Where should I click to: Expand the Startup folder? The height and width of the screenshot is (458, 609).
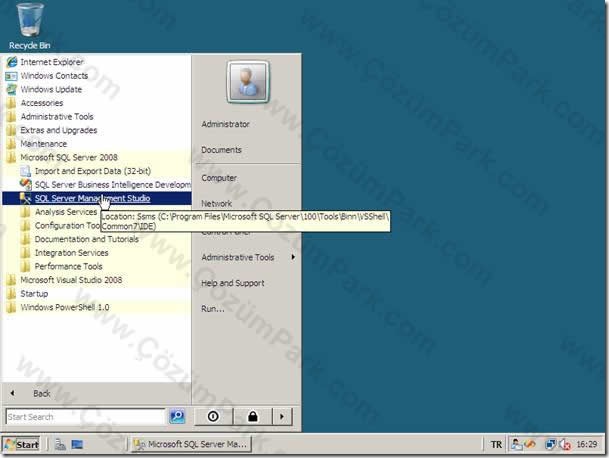[34, 294]
